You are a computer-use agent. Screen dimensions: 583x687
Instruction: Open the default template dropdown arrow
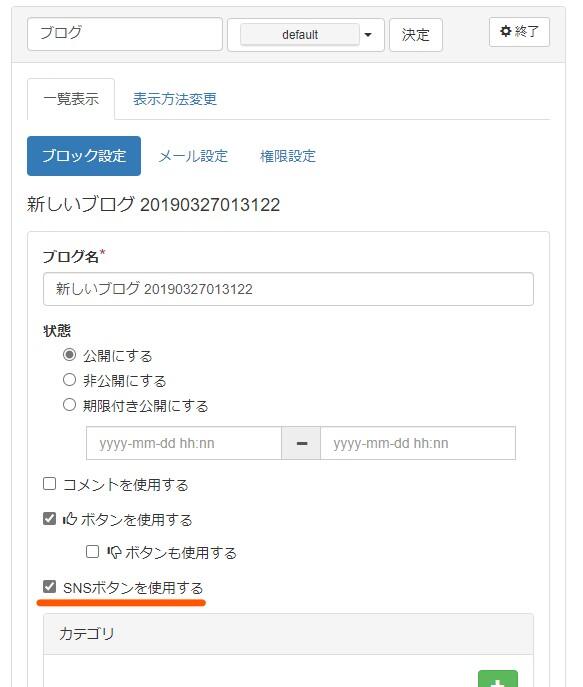tap(368, 35)
